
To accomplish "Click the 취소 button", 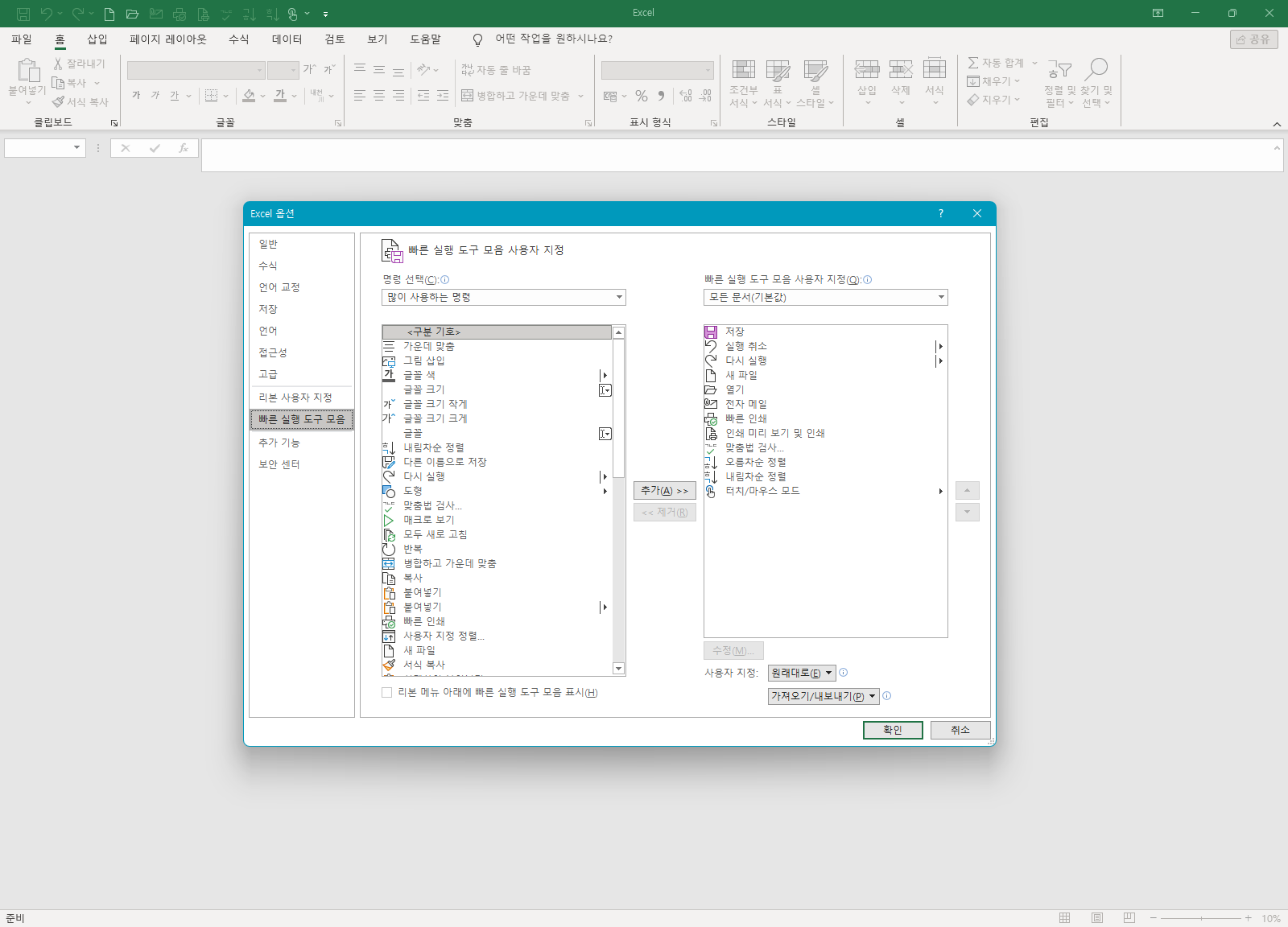I will pos(960,730).
